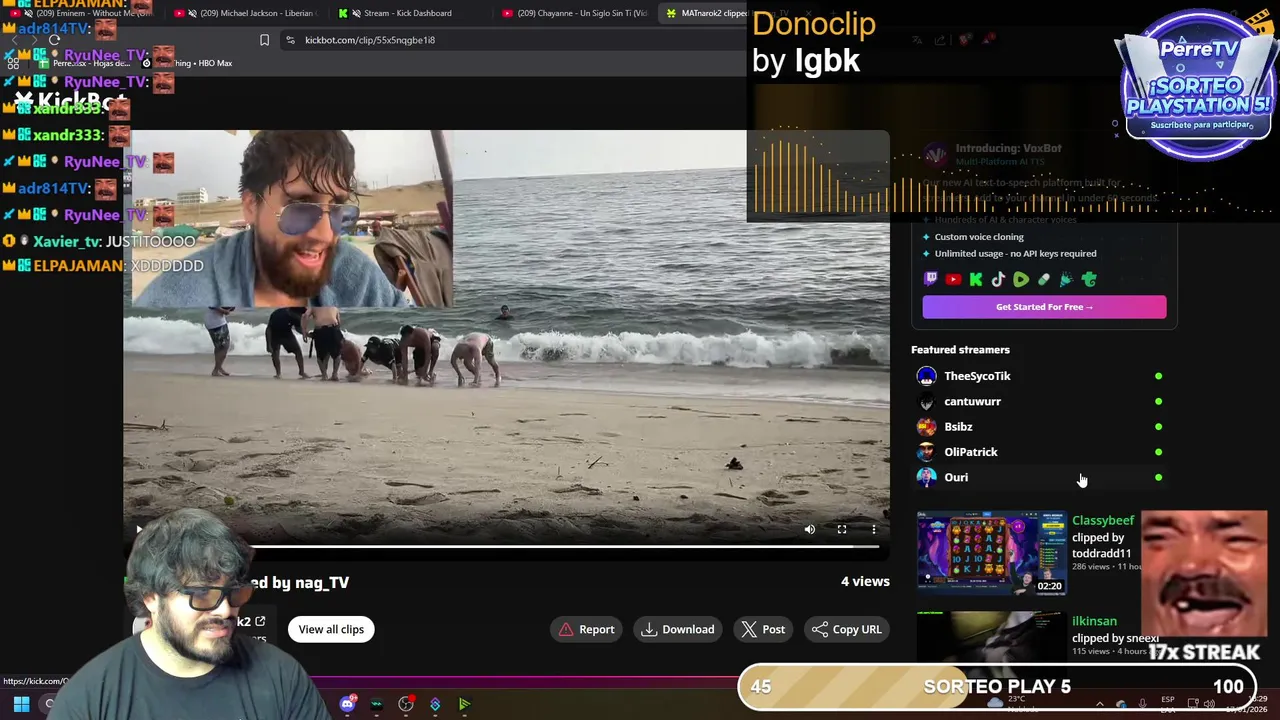The image size is (1280, 720).
Task: Switch to the Chayanne - Un Siglo Sin Ti tab
Action: point(575,13)
